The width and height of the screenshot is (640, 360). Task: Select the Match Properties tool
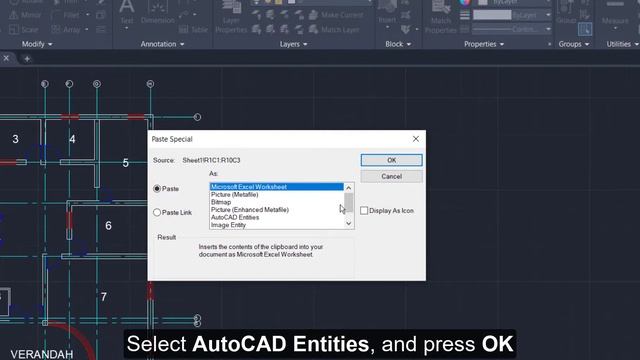coord(441,17)
